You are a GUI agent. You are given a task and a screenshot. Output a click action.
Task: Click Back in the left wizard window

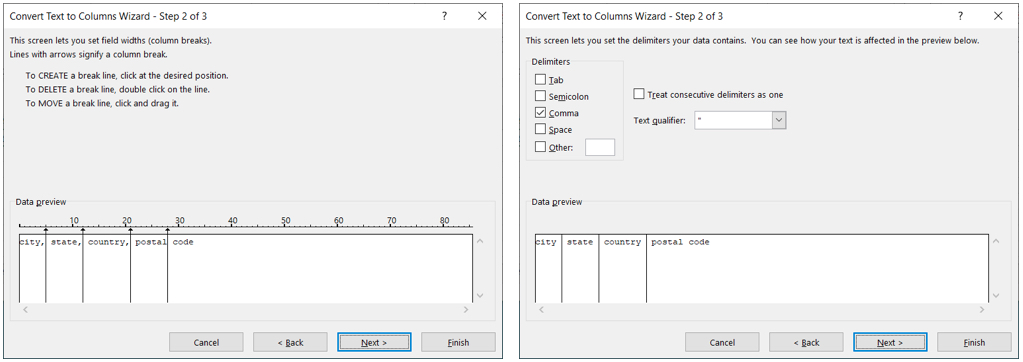coord(290,342)
